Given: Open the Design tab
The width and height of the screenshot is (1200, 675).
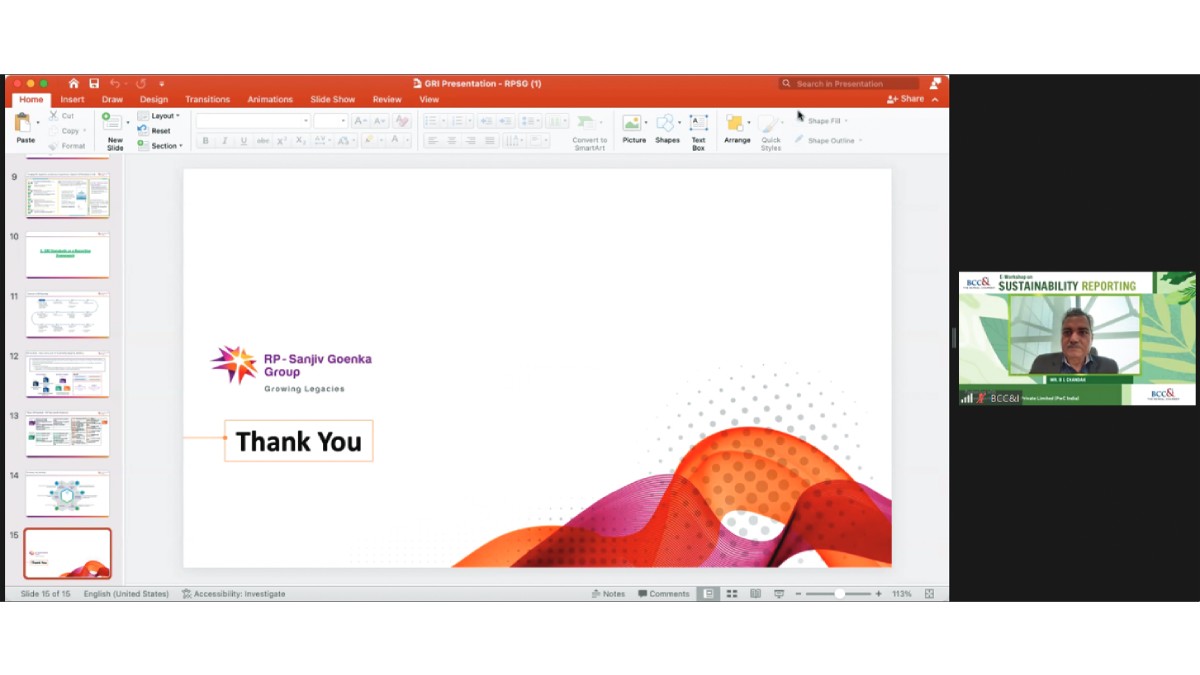Looking at the screenshot, I should click(x=154, y=99).
